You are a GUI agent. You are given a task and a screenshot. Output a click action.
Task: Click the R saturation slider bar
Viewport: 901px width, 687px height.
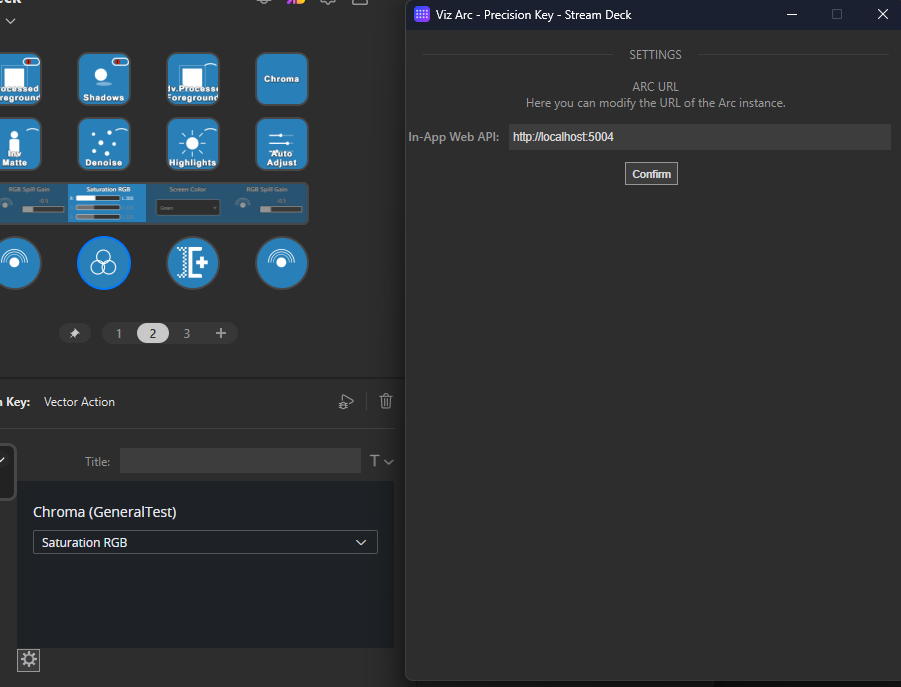98,198
